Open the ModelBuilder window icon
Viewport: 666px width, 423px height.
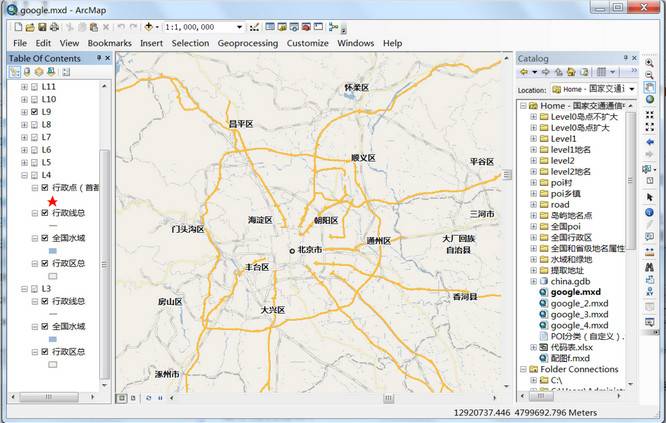[x=333, y=27]
